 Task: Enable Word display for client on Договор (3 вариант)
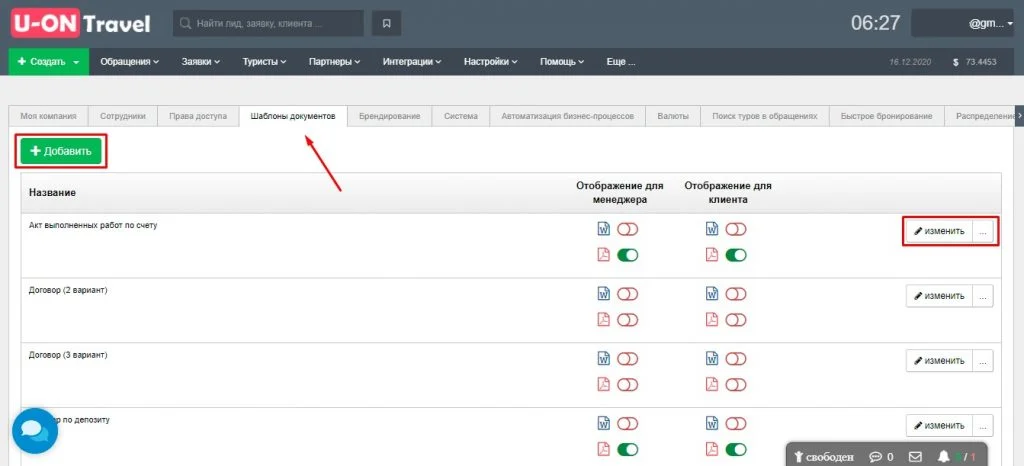[736, 358]
